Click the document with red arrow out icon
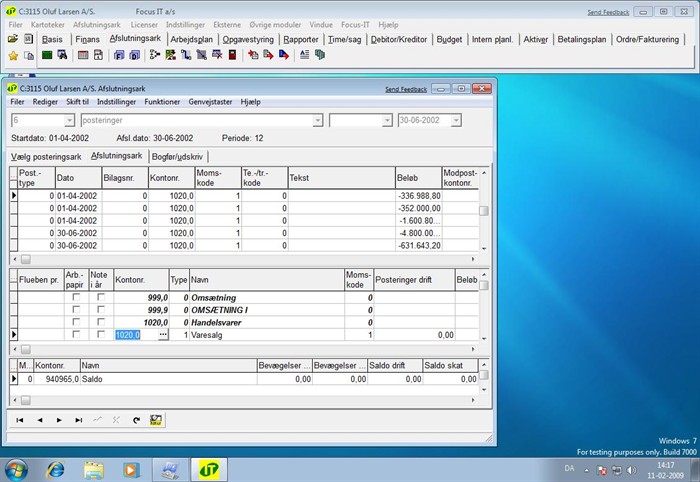Image resolution: width=700 pixels, height=482 pixels. [268, 55]
